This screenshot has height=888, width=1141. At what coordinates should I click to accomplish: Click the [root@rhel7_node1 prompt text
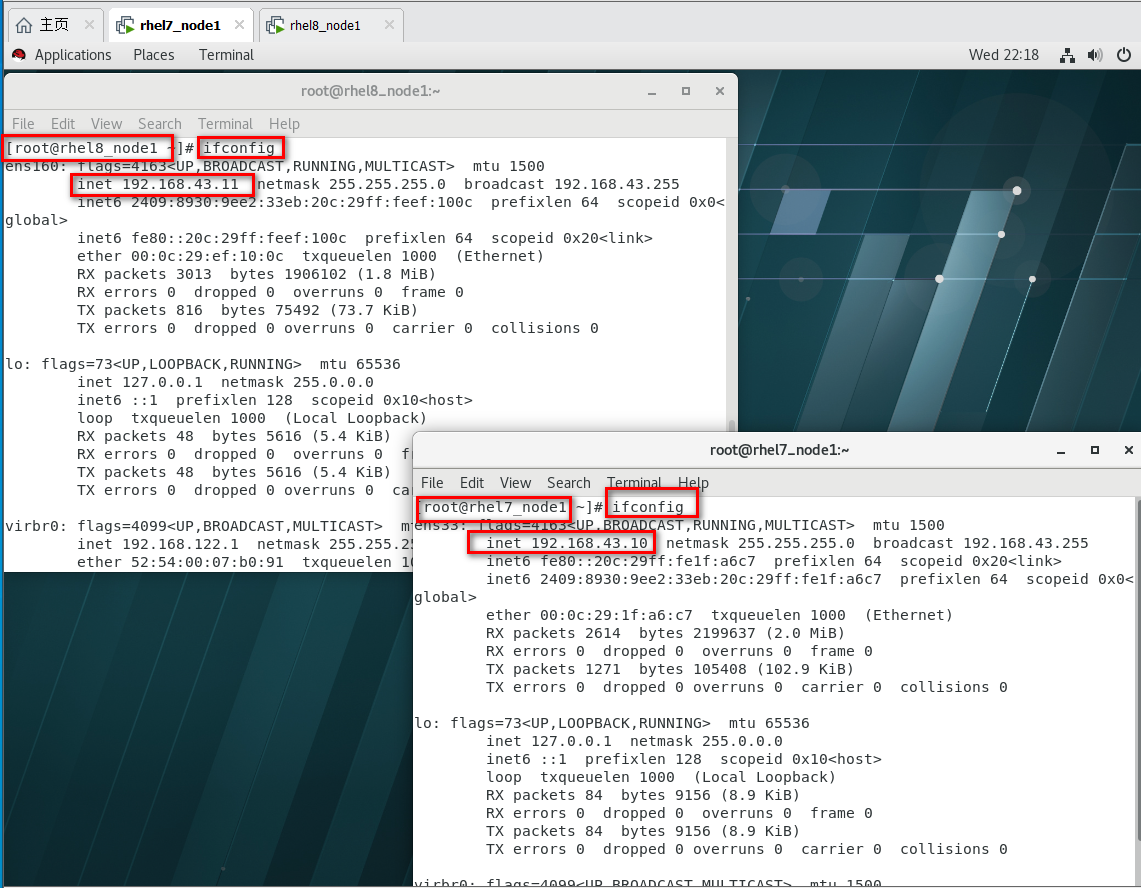coord(493,507)
